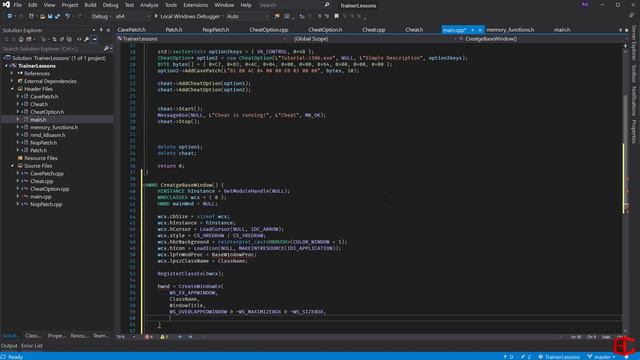The width and height of the screenshot is (640, 360).
Task: Click the TrainerLessons repository in the status bar
Action: 559,357
